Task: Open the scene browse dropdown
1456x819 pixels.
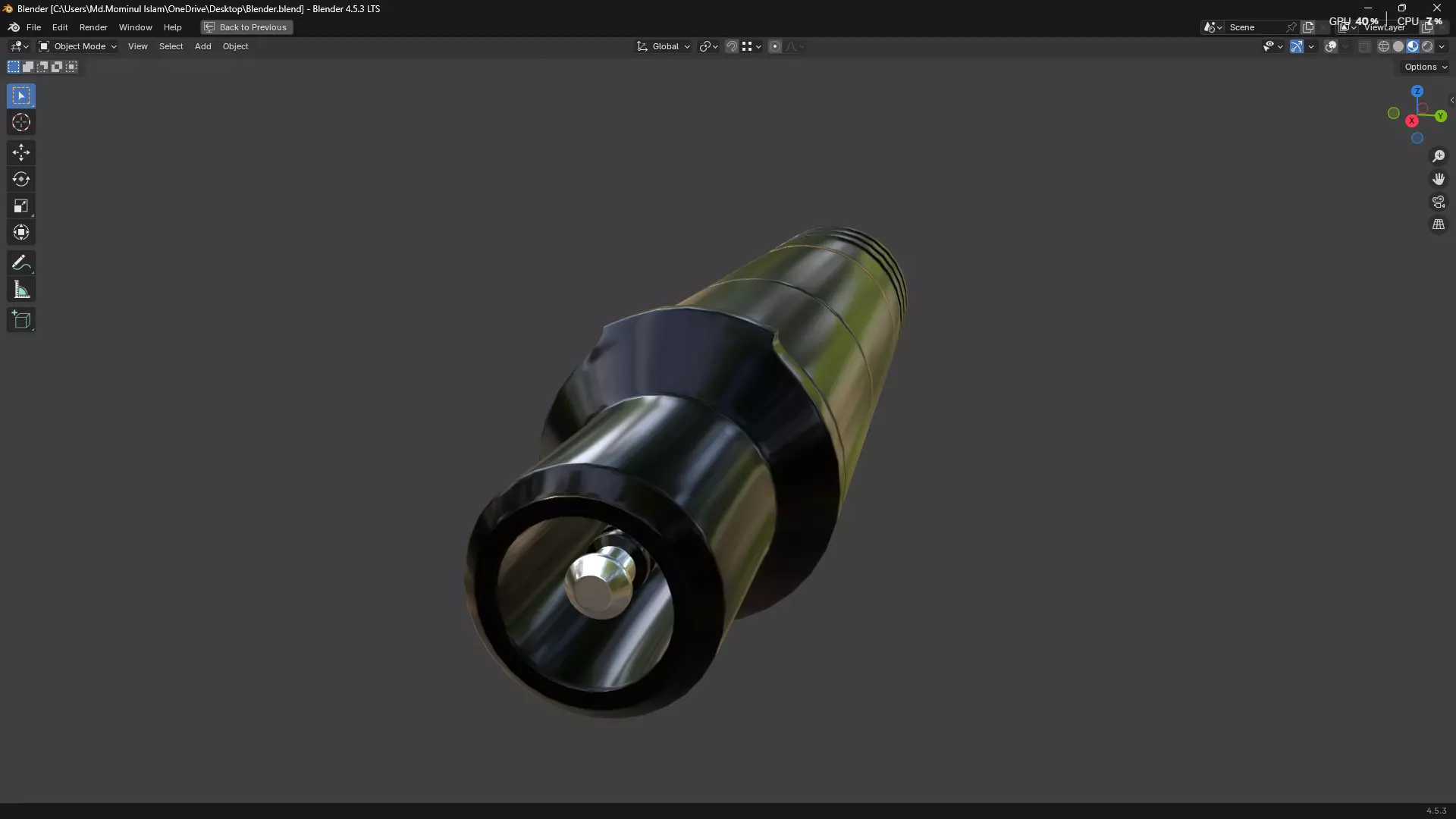Action: click(x=1213, y=27)
